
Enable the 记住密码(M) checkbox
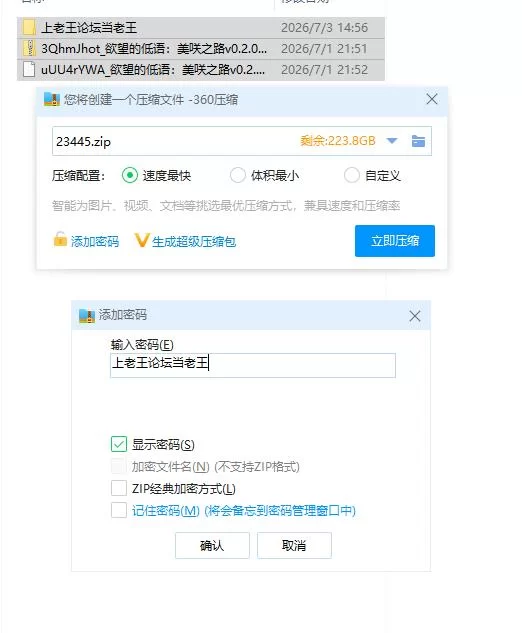click(x=119, y=510)
